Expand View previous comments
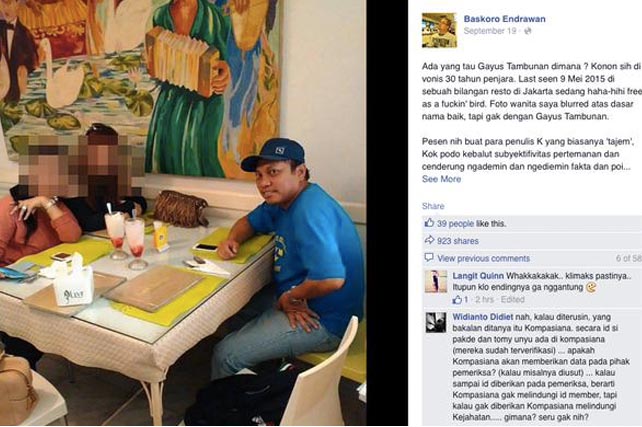 coord(483,258)
